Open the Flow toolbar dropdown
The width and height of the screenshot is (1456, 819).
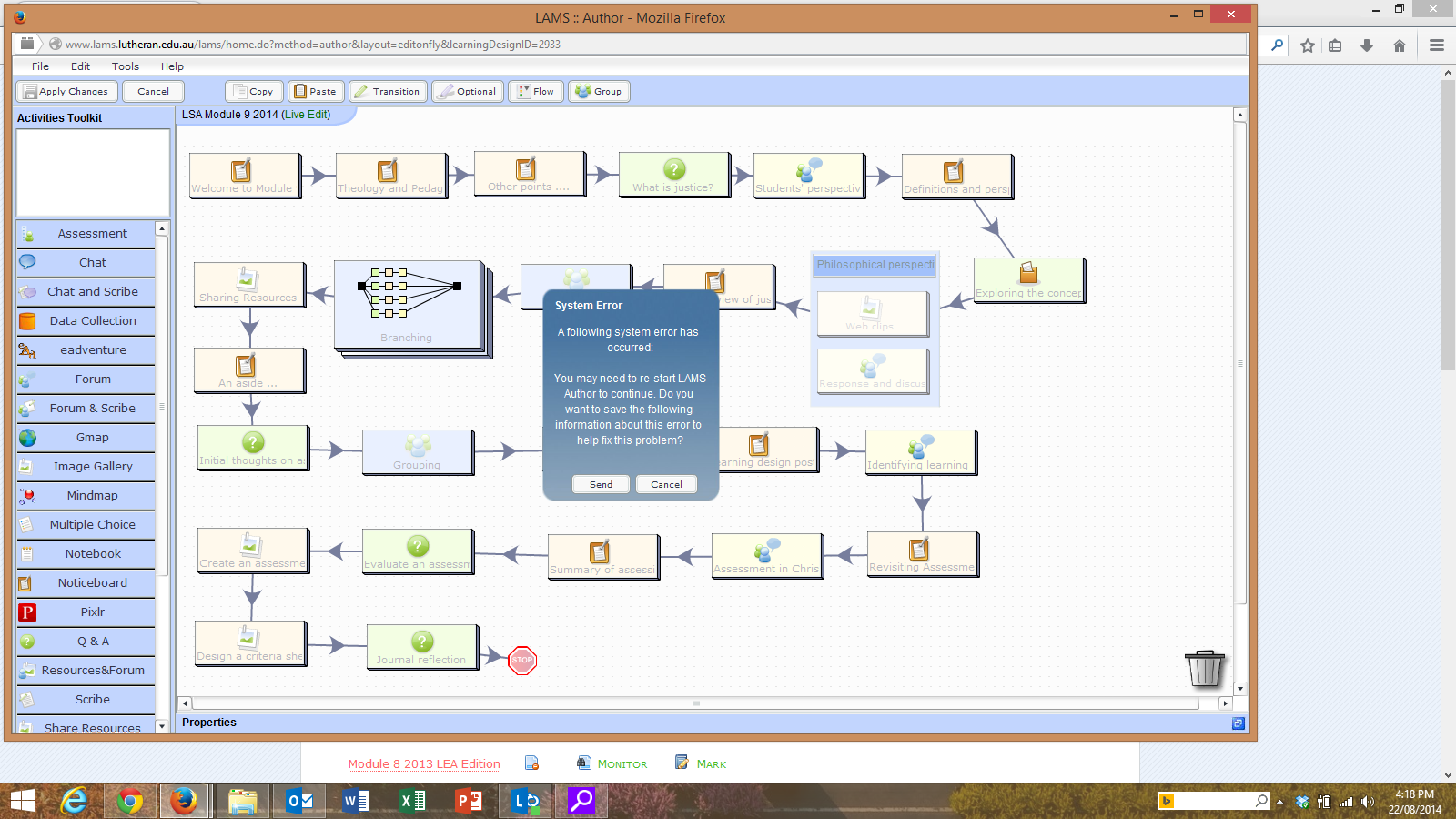coord(535,91)
